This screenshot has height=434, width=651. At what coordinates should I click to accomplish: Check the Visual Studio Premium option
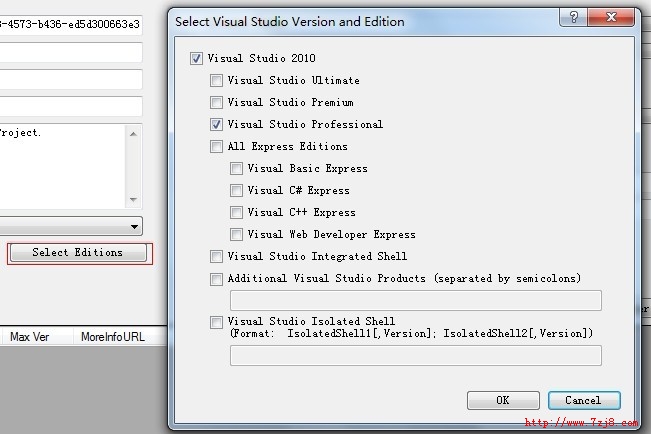click(x=216, y=103)
